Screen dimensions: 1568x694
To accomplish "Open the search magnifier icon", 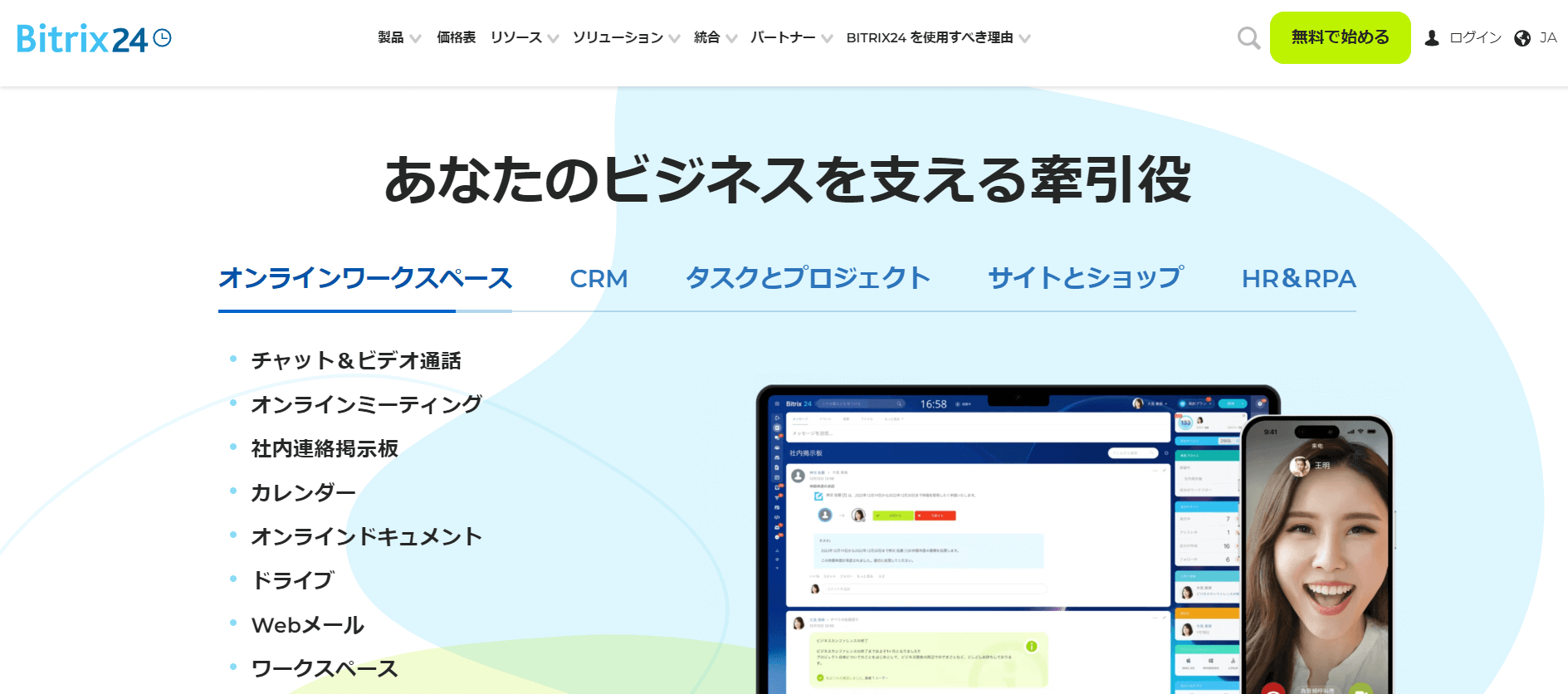I will point(1248,38).
